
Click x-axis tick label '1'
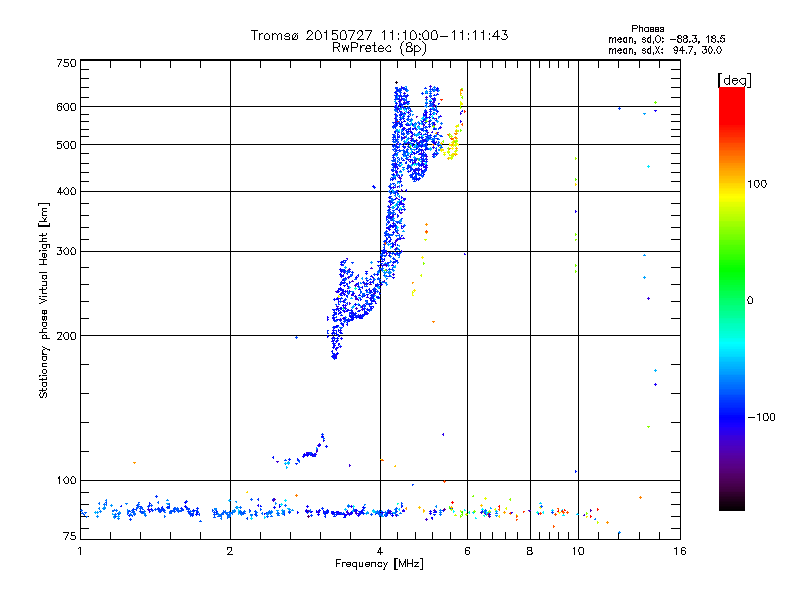[81, 551]
